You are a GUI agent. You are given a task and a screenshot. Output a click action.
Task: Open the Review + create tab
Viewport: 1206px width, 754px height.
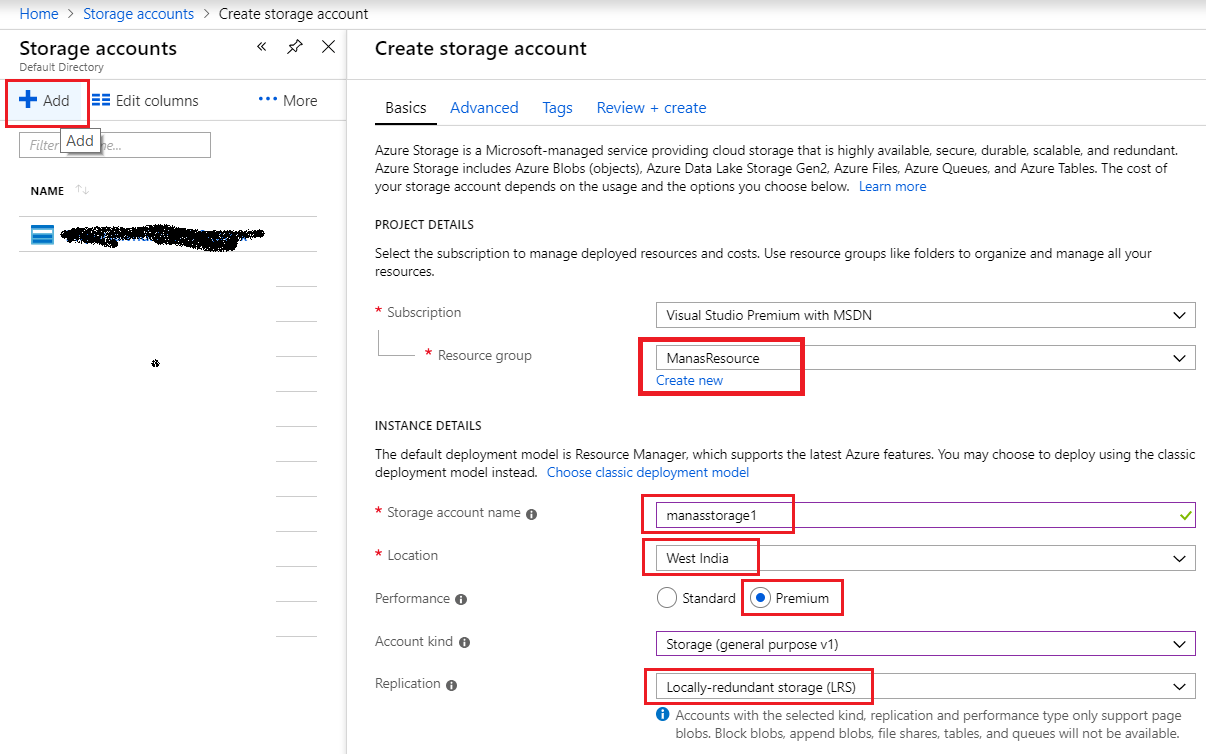pos(652,108)
